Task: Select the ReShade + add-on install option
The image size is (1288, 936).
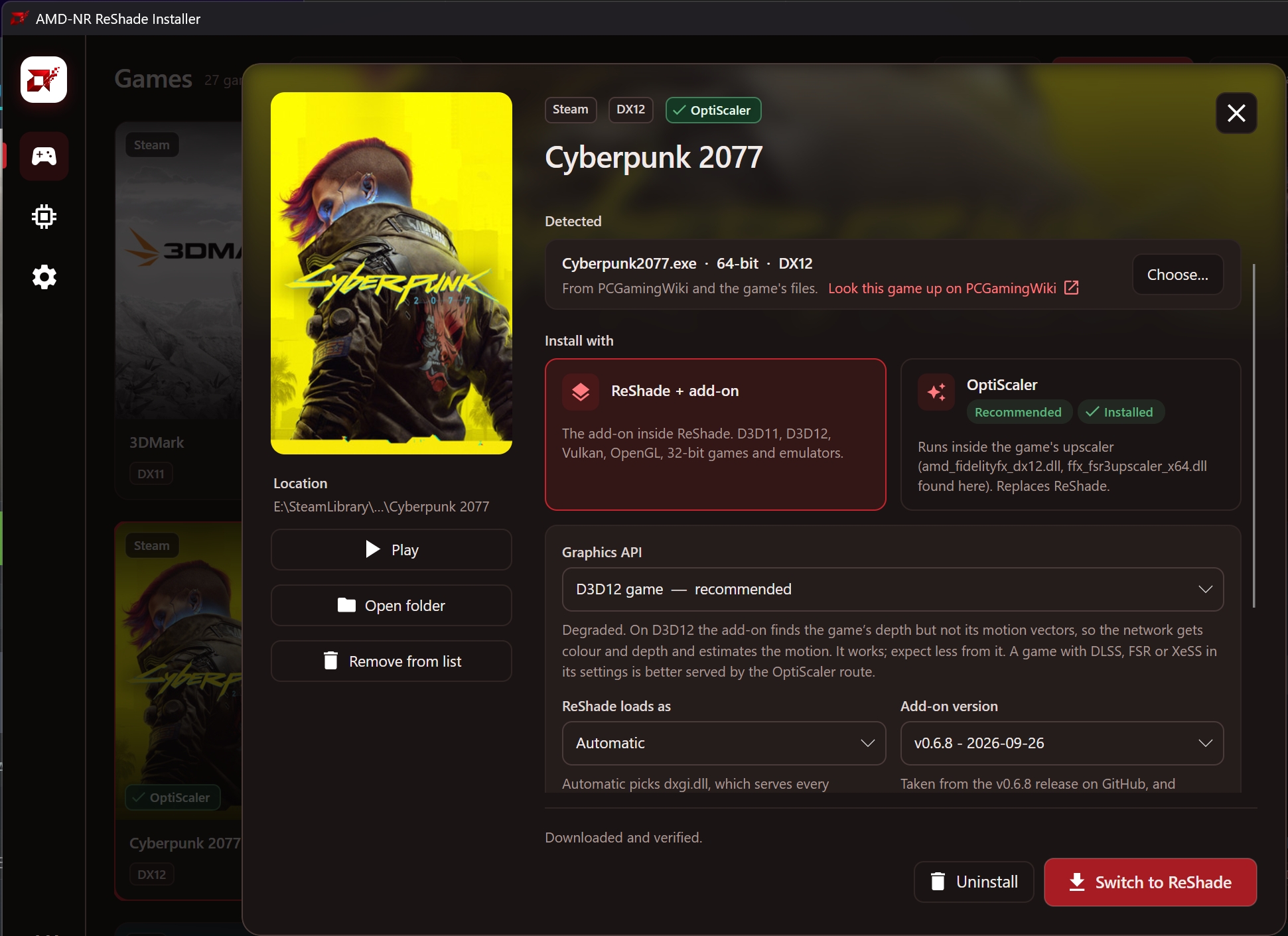Action: point(715,435)
